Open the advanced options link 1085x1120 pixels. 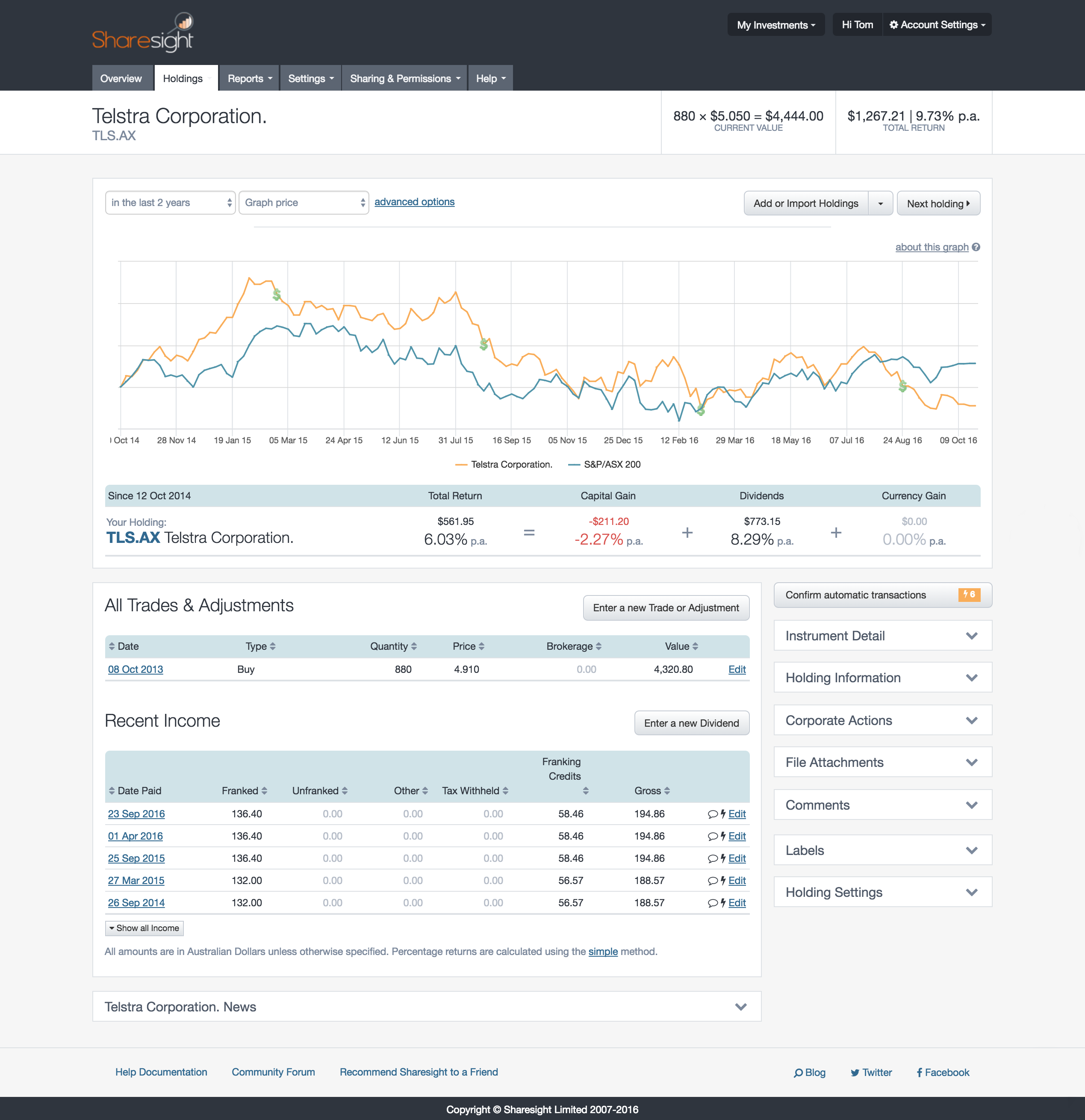coord(414,202)
